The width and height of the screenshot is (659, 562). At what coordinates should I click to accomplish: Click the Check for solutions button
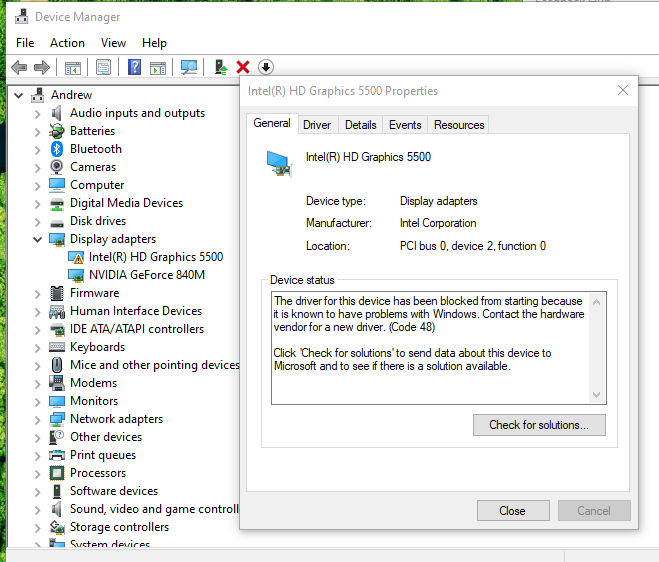pyautogui.click(x=539, y=425)
